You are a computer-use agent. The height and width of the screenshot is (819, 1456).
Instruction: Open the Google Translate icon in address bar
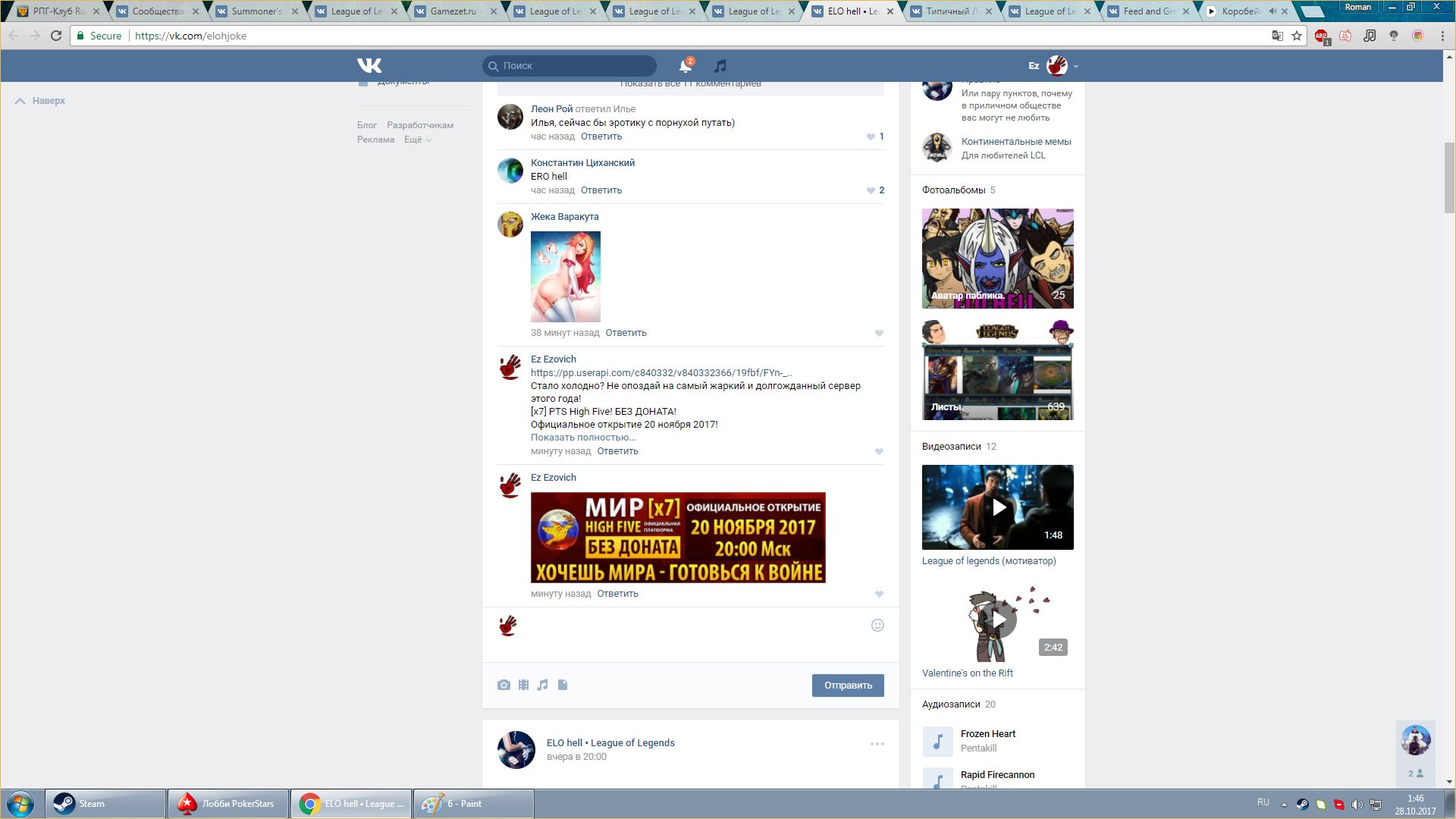pyautogui.click(x=1278, y=36)
